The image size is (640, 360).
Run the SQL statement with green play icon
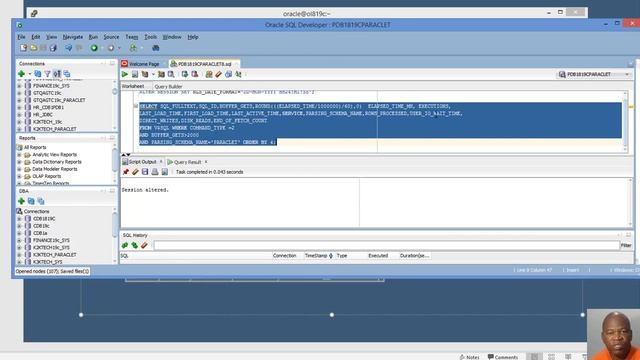point(125,74)
